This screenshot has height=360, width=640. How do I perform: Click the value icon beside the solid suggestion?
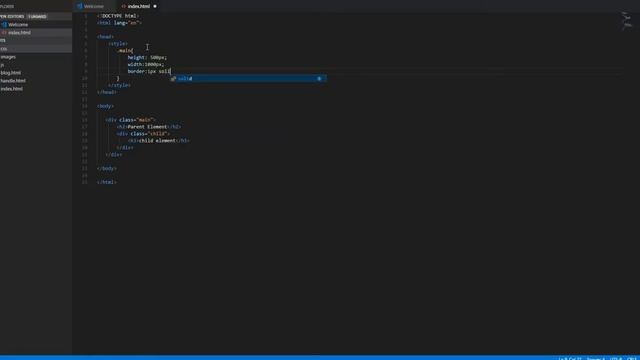(x=173, y=78)
